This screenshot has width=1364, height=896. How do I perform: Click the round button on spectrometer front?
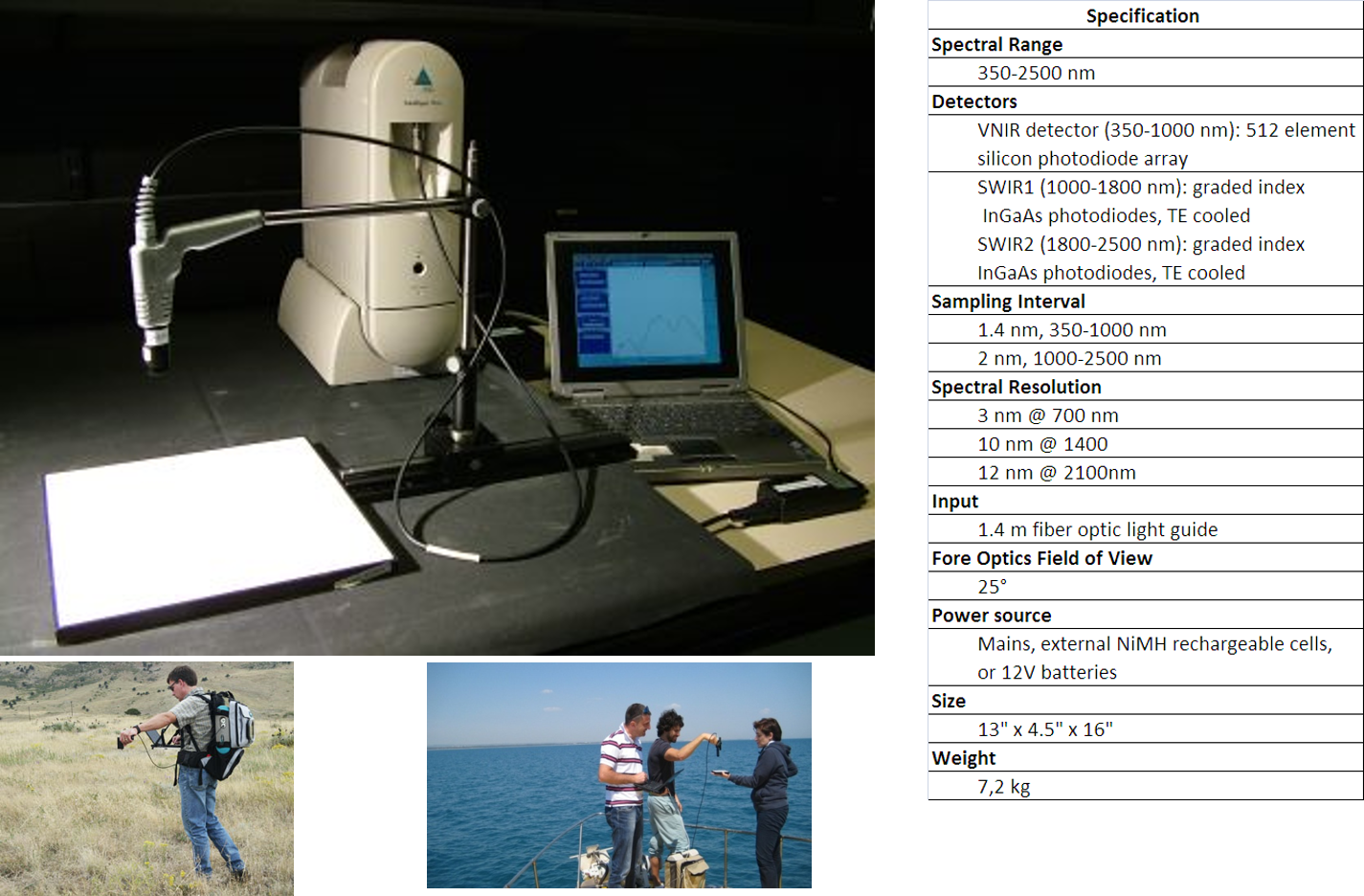pos(418,267)
